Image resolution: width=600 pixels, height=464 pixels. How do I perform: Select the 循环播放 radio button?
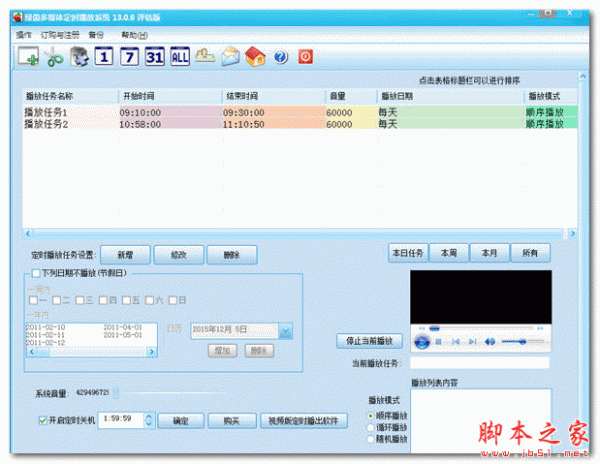[x=370, y=427]
